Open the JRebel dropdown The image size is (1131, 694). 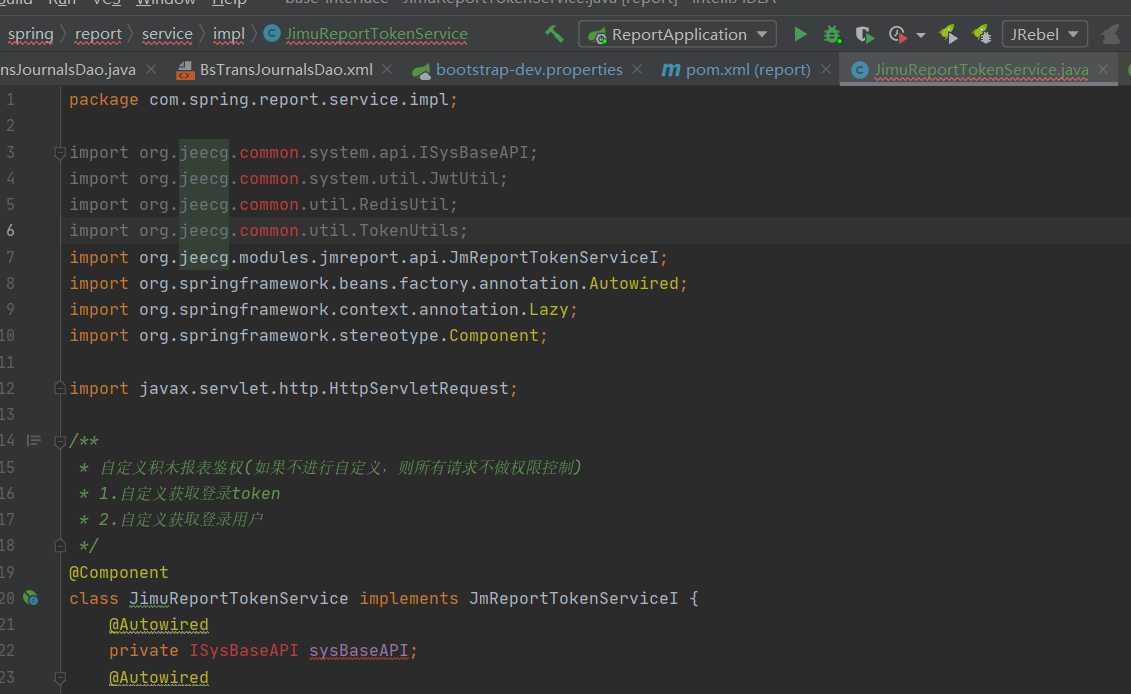click(1044, 34)
